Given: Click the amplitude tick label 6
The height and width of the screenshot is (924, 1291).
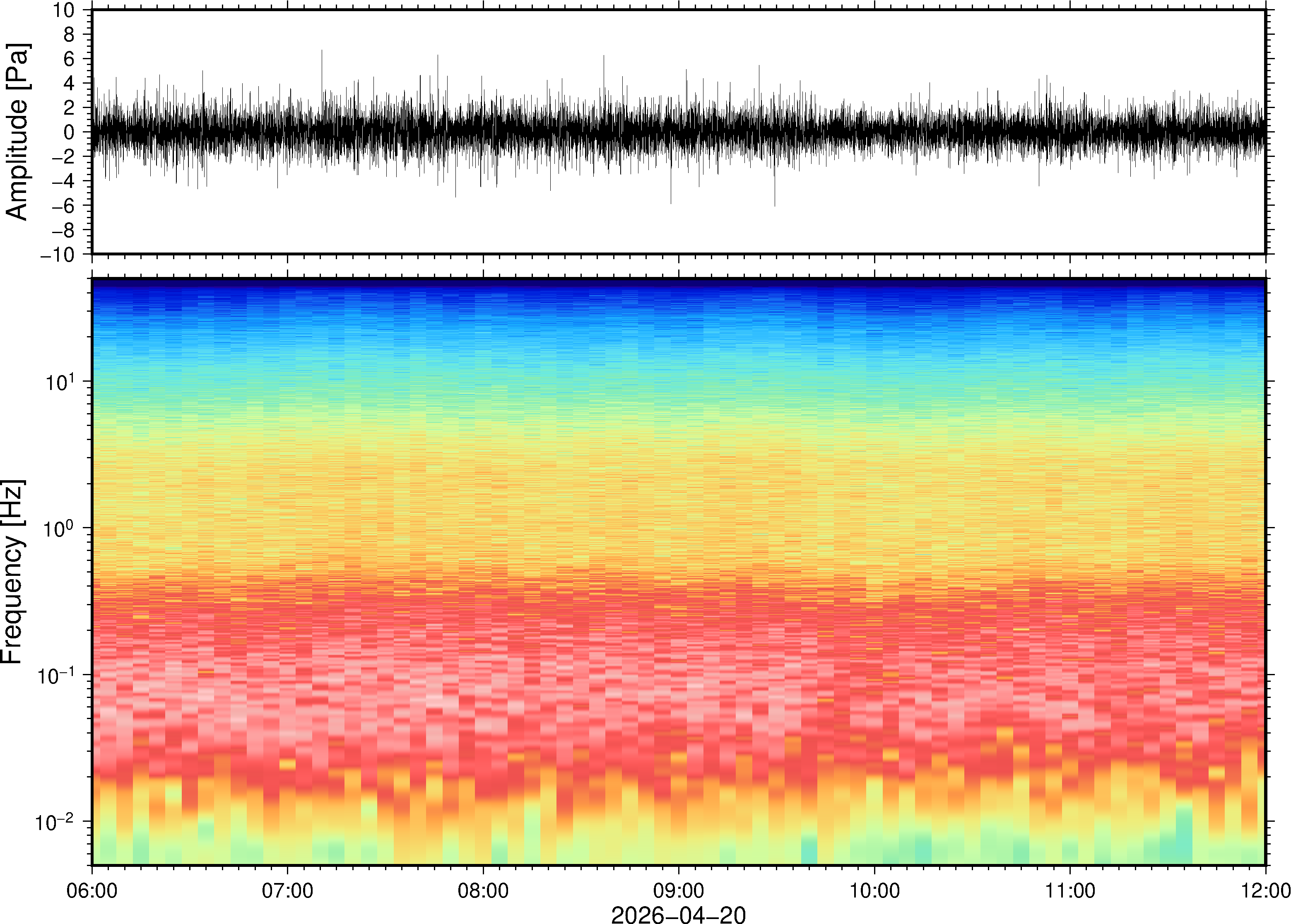Looking at the screenshot, I should (x=70, y=59).
